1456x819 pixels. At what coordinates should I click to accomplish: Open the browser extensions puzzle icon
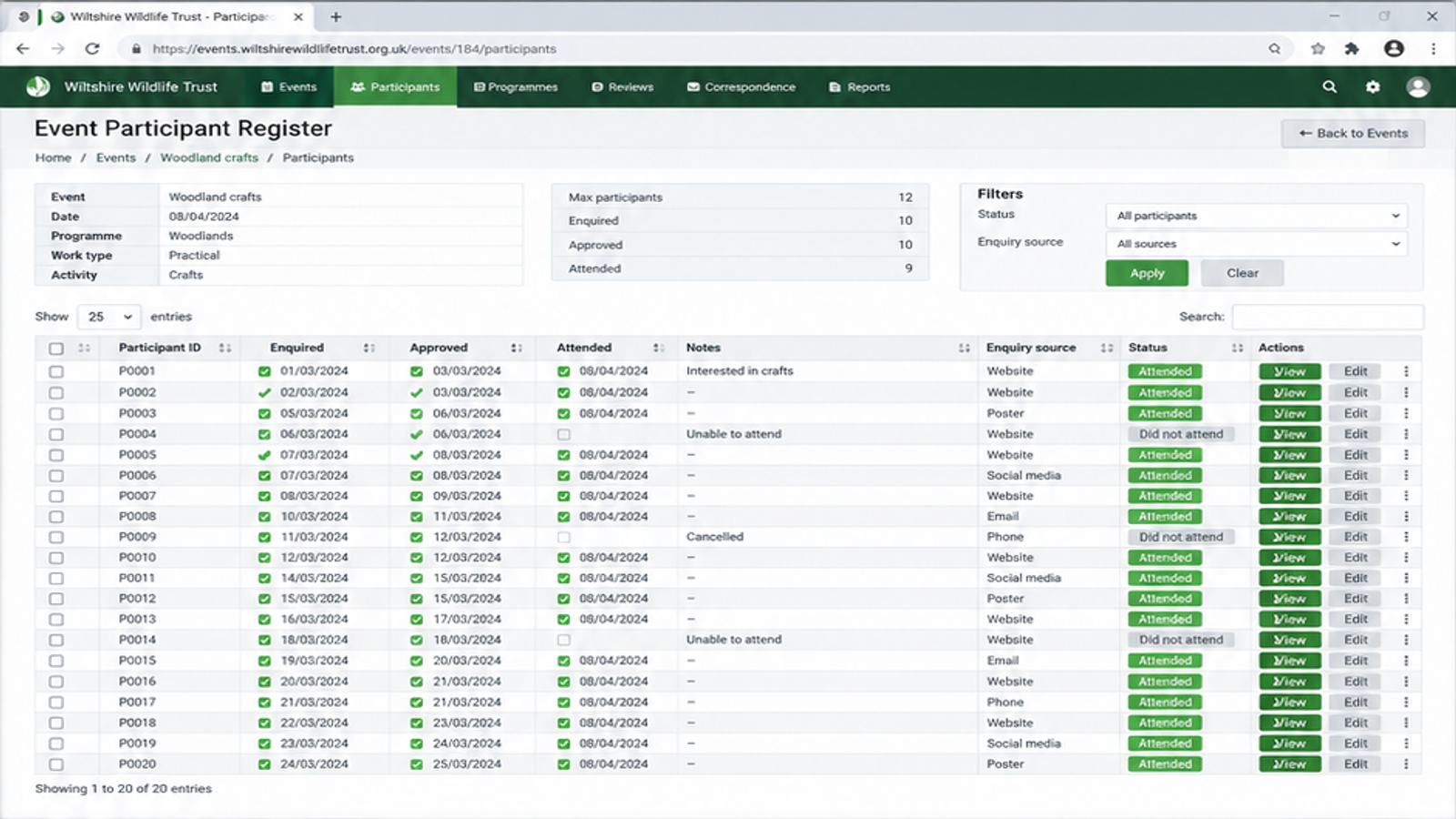tap(1352, 48)
